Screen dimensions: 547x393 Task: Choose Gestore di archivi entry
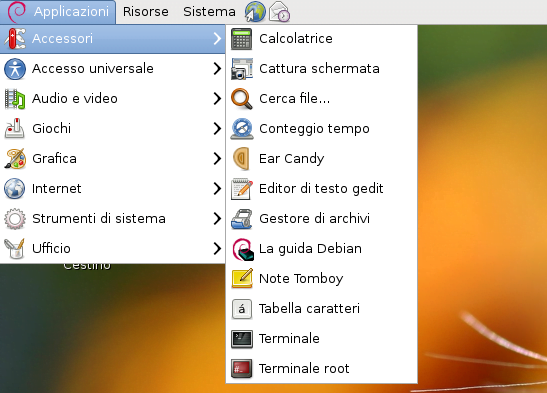(322, 218)
